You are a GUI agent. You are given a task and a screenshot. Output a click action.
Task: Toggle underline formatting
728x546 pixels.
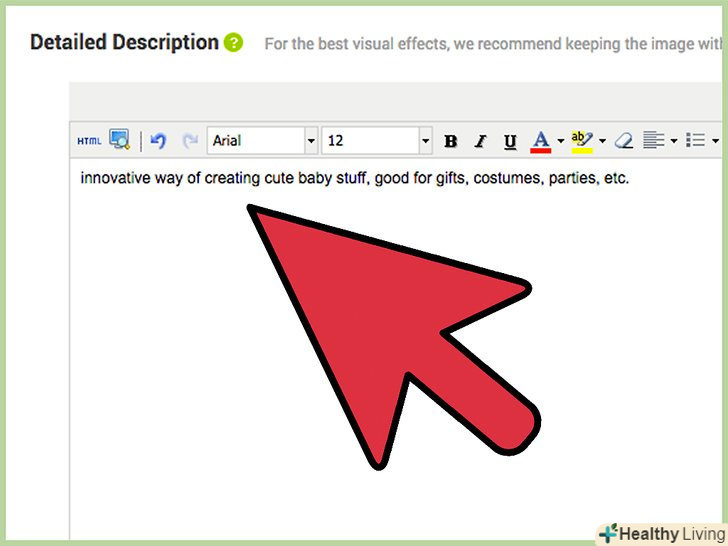pyautogui.click(x=510, y=141)
